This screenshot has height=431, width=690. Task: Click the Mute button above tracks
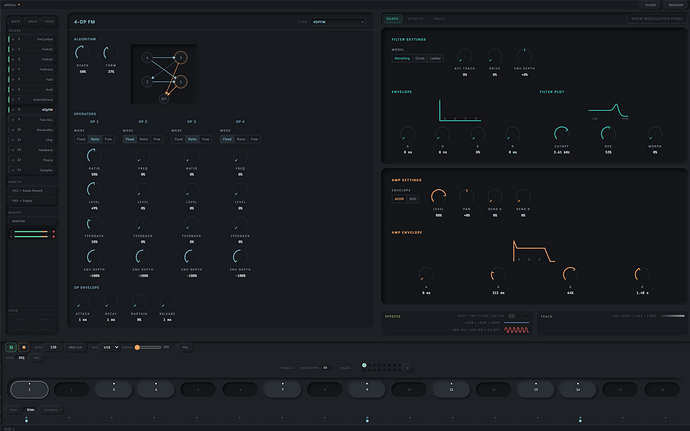[16, 21]
